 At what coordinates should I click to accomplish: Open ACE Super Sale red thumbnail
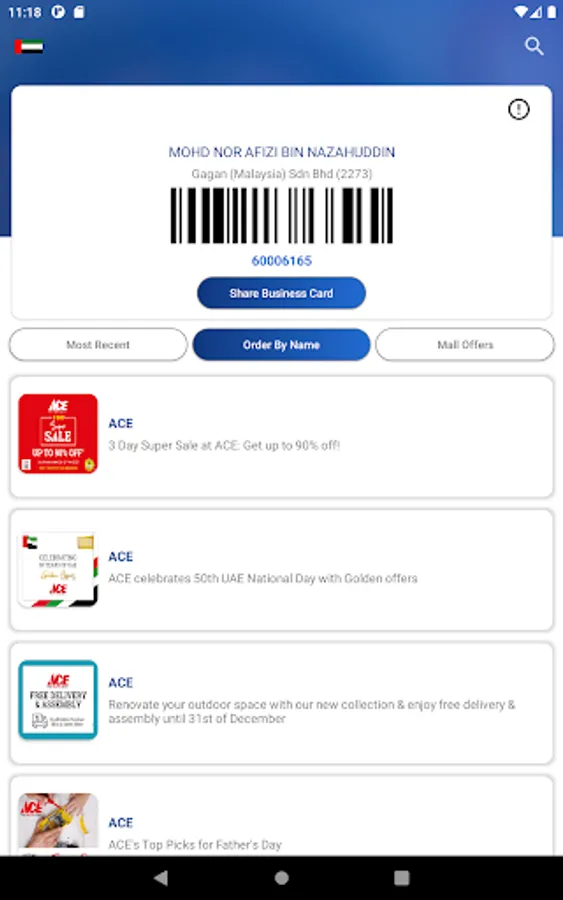pos(58,433)
